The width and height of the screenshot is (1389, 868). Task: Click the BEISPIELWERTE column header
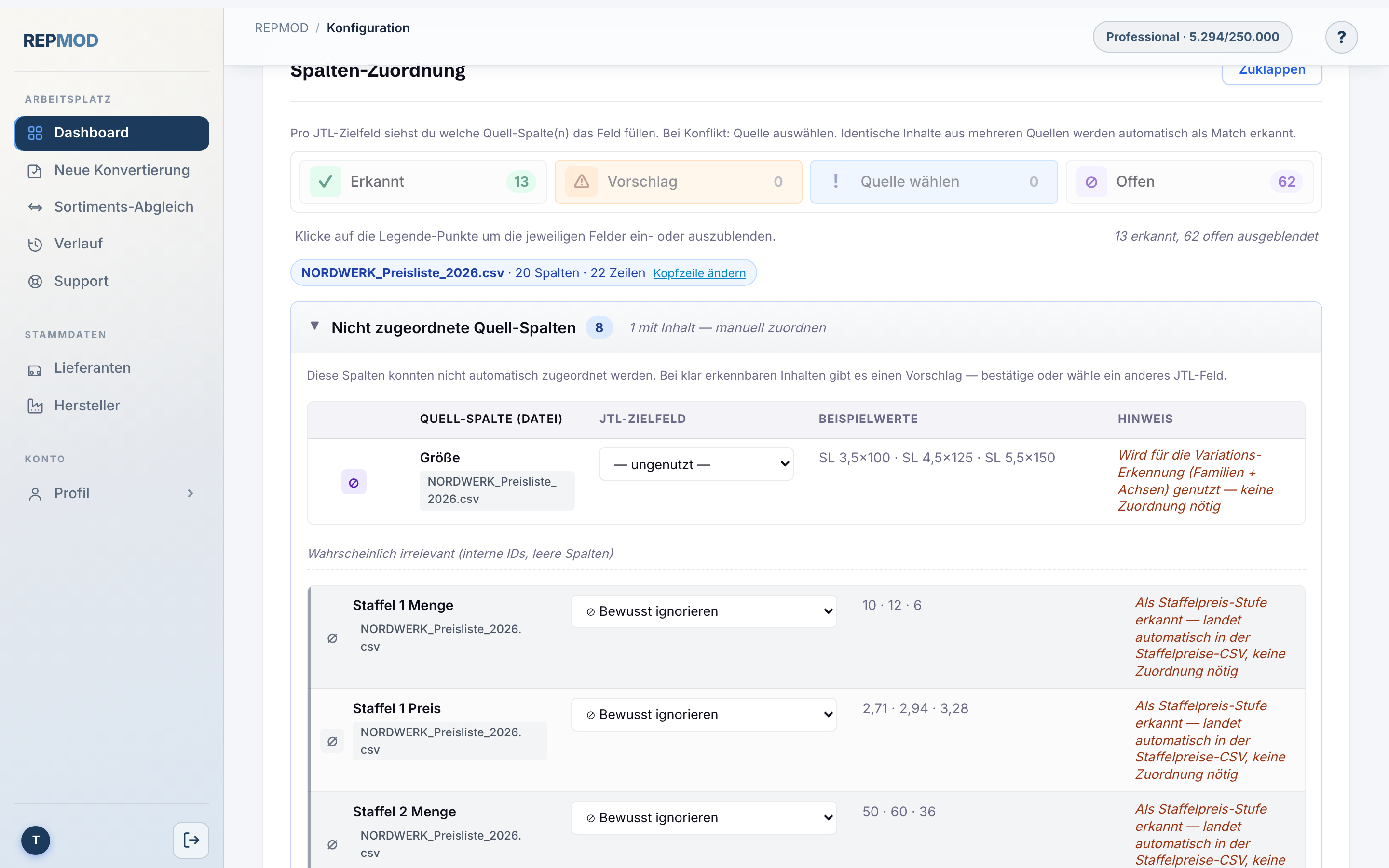(x=868, y=419)
